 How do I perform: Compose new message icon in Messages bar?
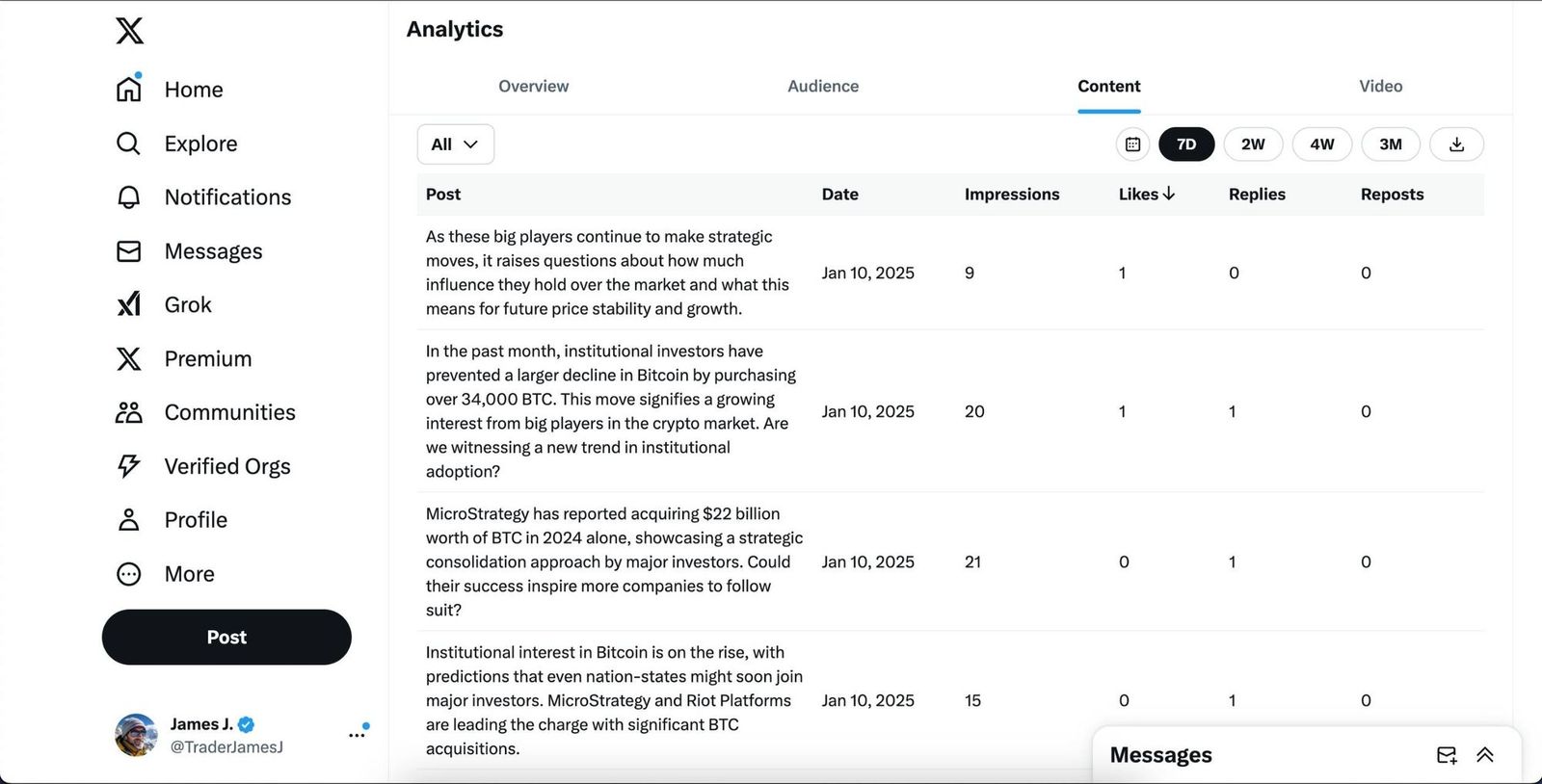[x=1446, y=755]
